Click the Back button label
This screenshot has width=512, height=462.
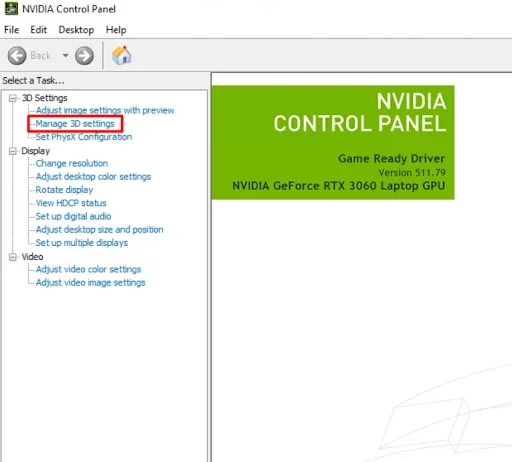(x=40, y=55)
